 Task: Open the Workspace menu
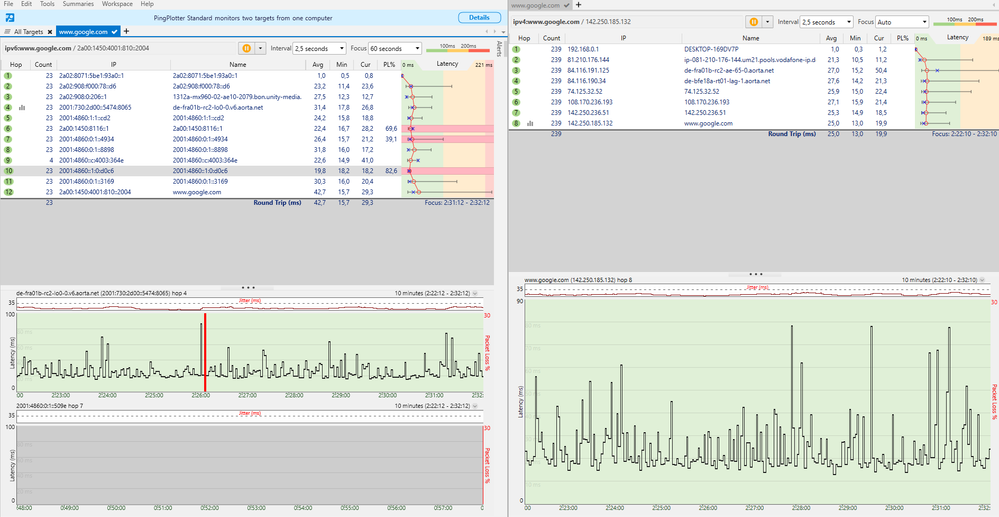point(116,4)
